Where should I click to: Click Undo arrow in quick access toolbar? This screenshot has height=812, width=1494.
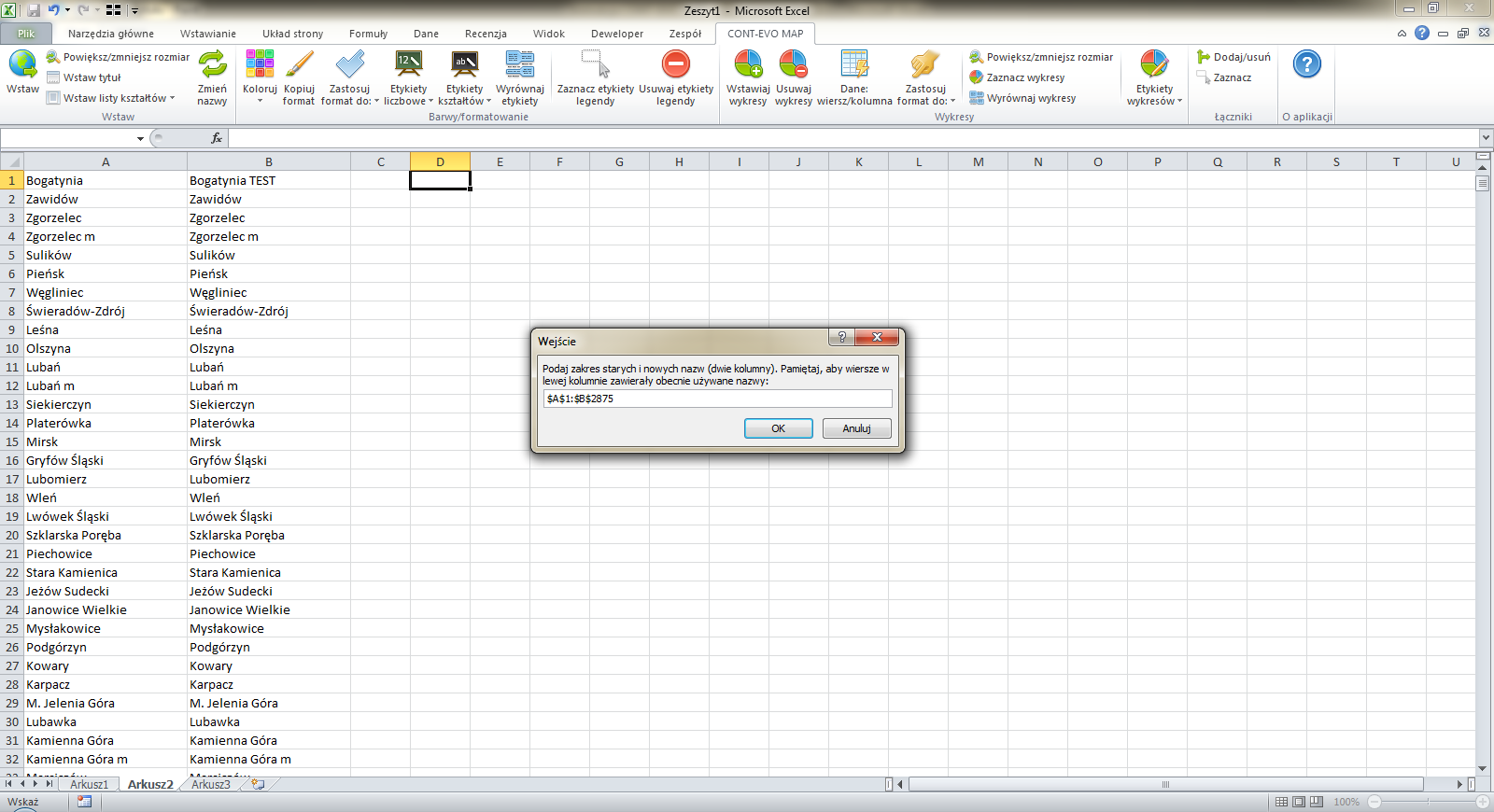click(x=53, y=10)
